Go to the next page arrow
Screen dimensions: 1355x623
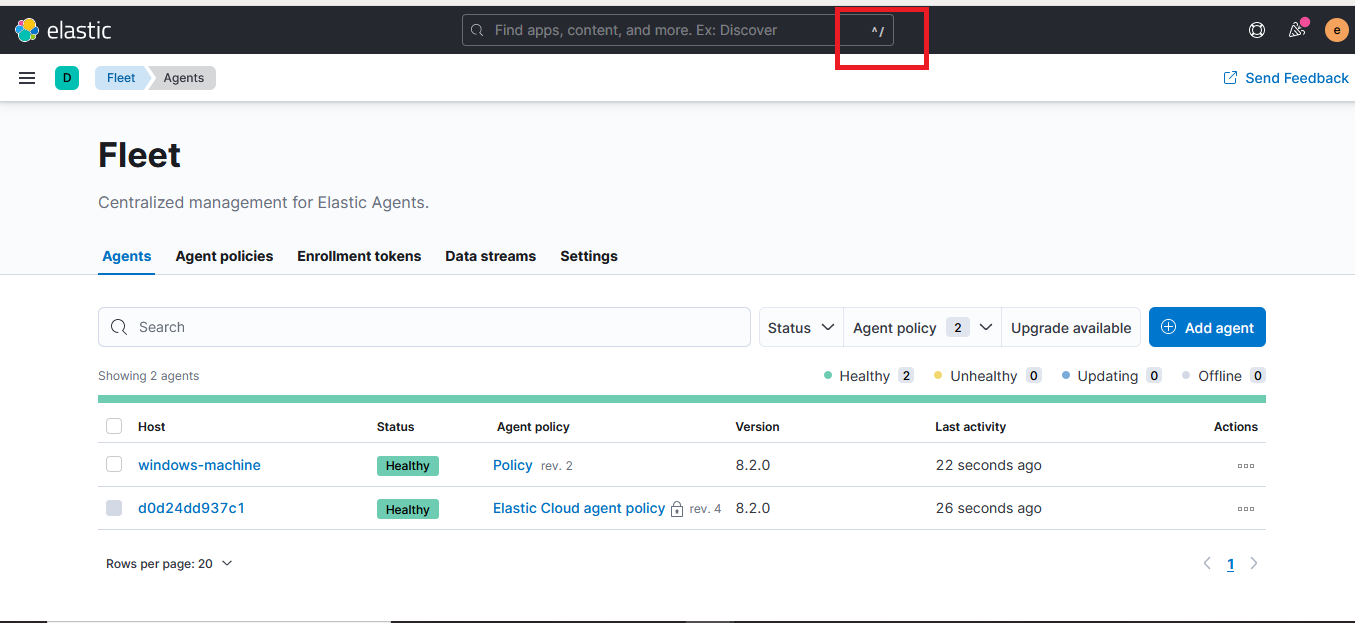(x=1254, y=564)
